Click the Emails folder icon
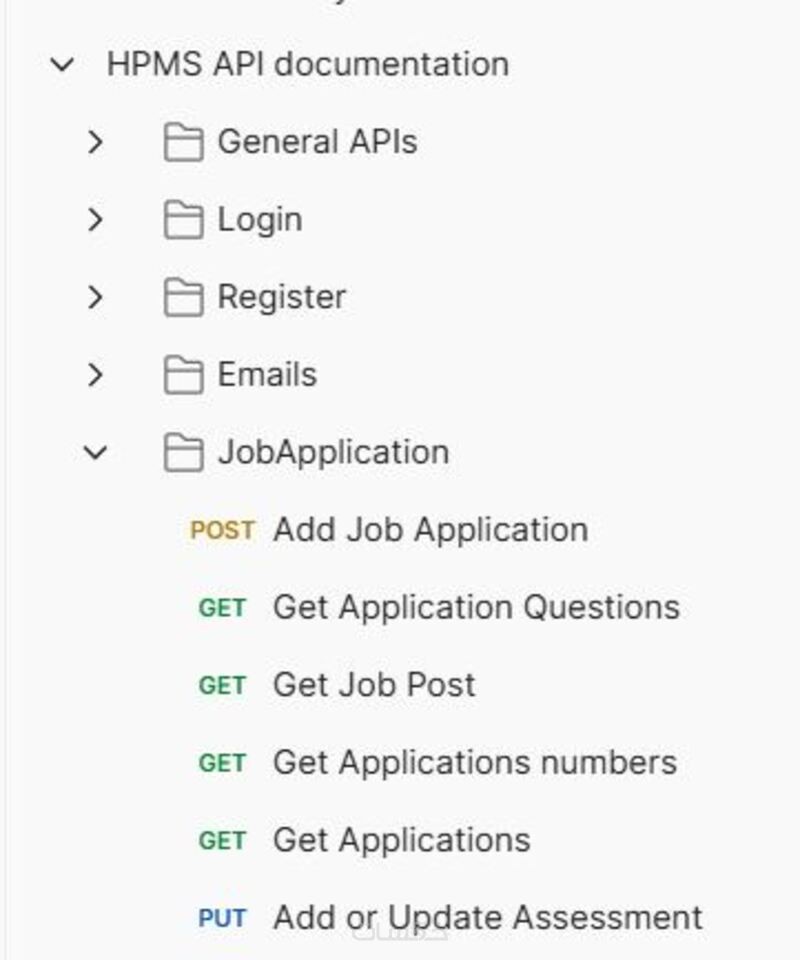 (x=183, y=375)
